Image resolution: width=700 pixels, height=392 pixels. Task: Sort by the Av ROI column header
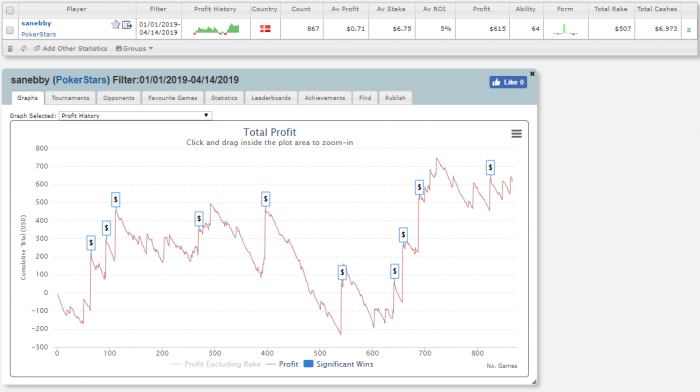tap(434, 9)
